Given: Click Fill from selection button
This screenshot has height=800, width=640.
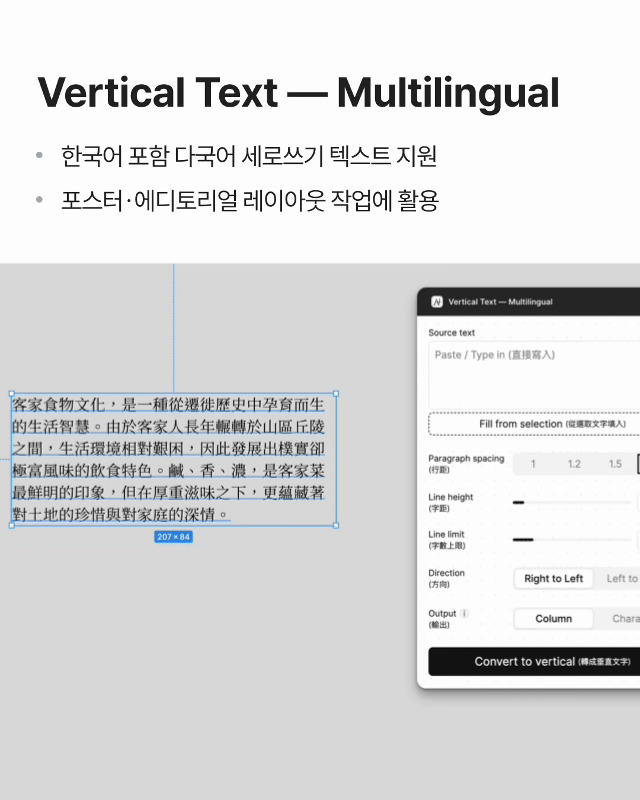Looking at the screenshot, I should [x=534, y=424].
